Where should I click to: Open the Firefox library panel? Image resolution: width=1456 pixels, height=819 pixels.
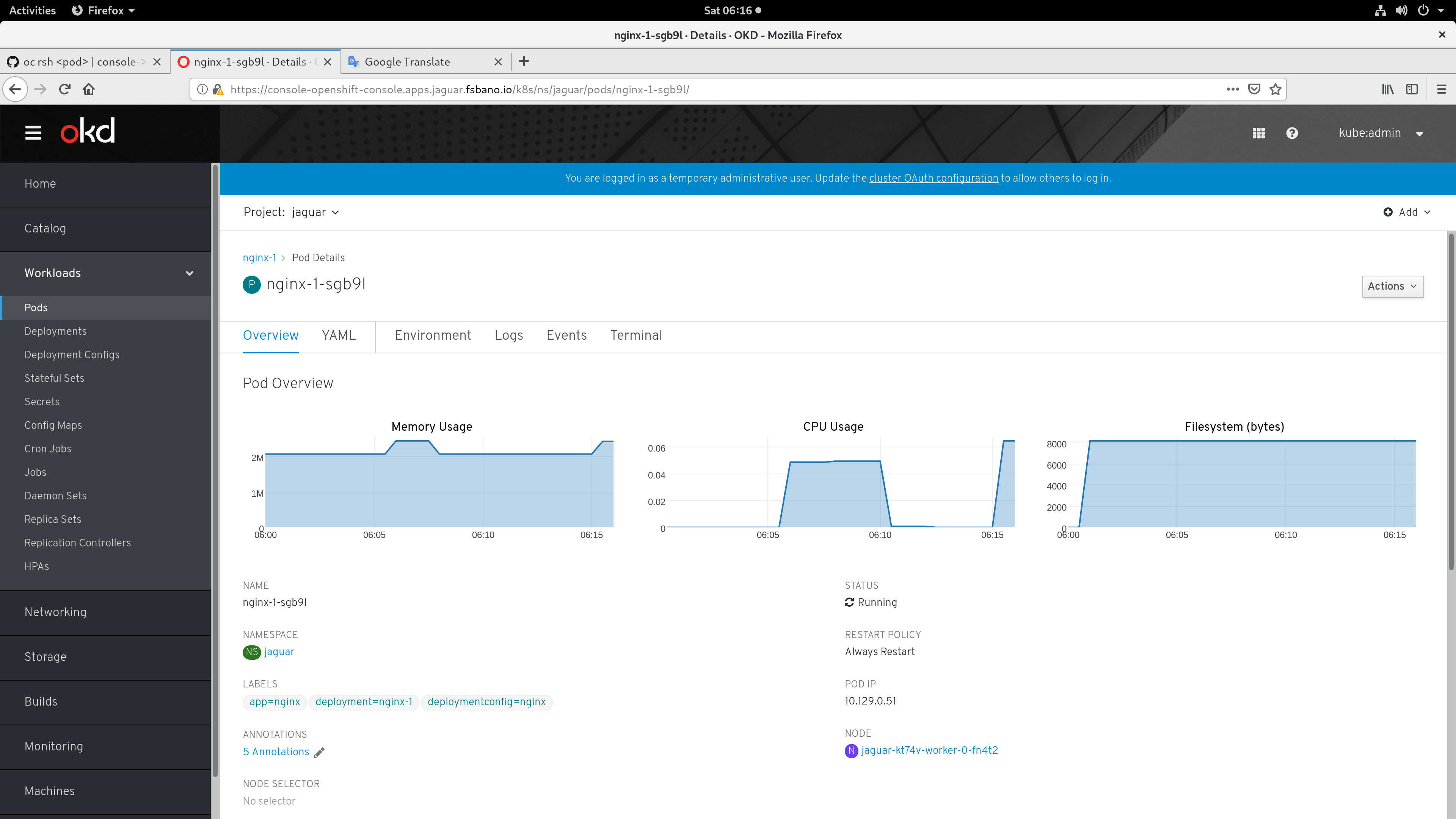coord(1388,89)
